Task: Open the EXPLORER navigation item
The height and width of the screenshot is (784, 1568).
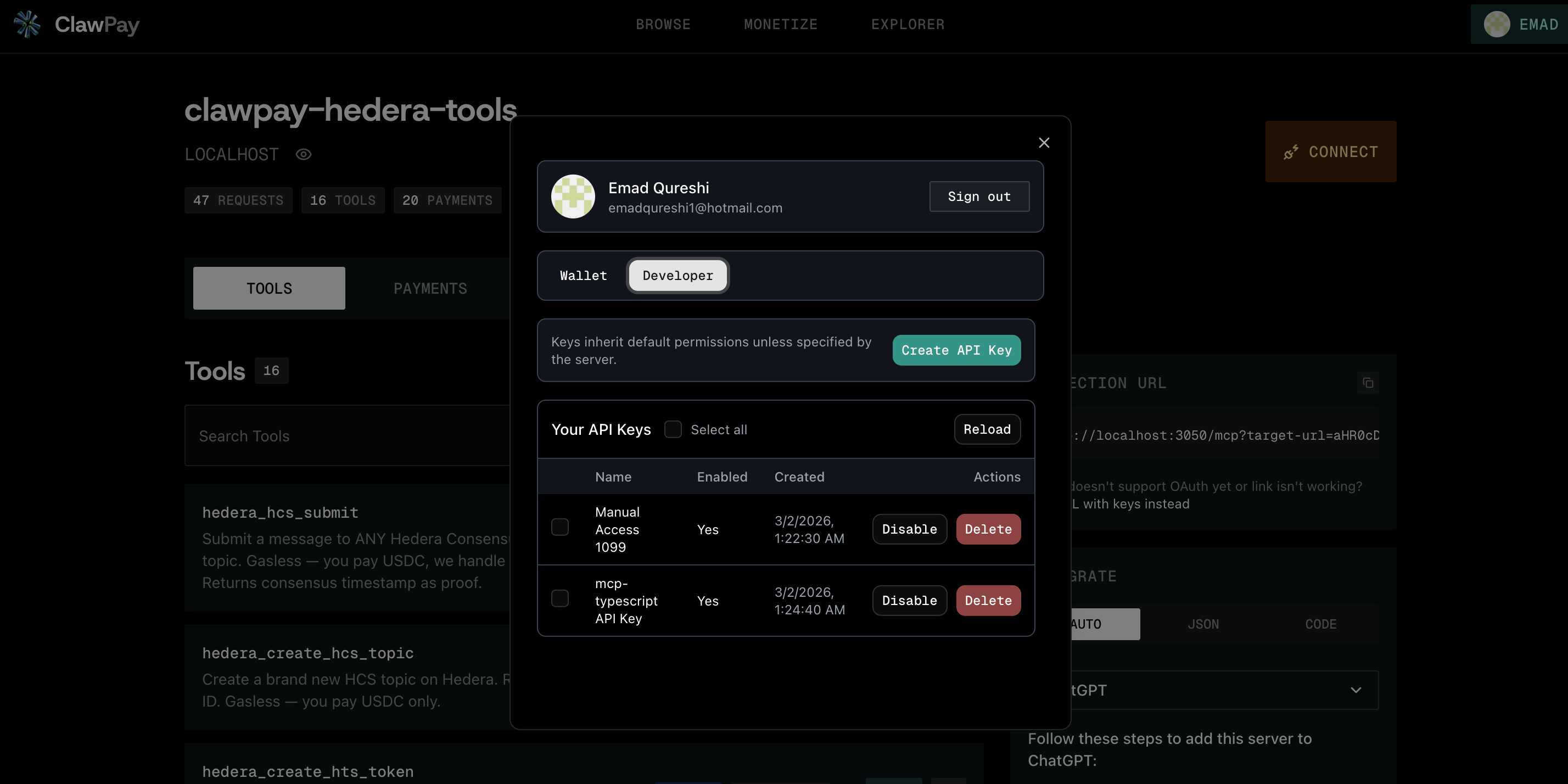Action: pos(908,24)
